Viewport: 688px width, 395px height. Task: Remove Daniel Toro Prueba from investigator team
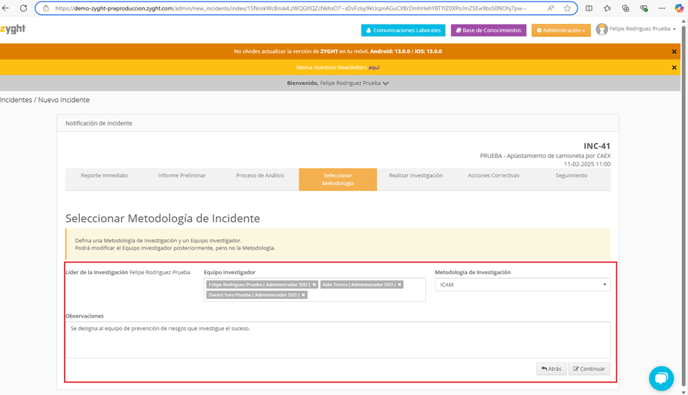[303, 295]
